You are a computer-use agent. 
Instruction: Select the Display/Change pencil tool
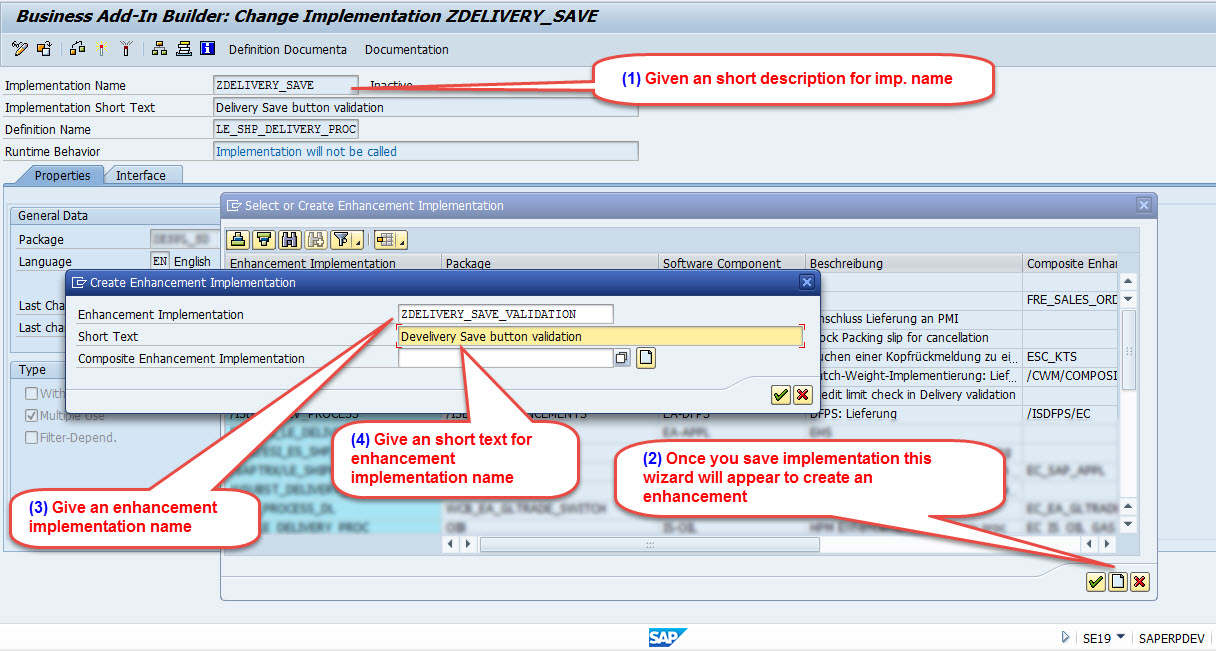coord(18,48)
